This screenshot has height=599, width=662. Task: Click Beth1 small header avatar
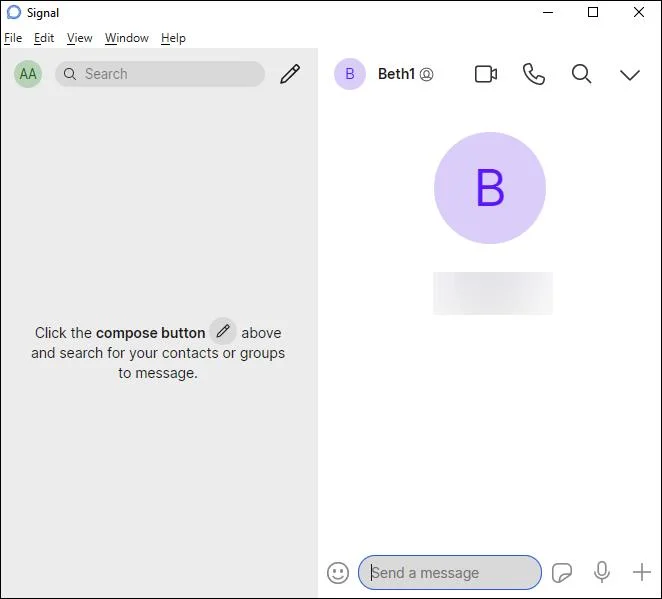350,74
